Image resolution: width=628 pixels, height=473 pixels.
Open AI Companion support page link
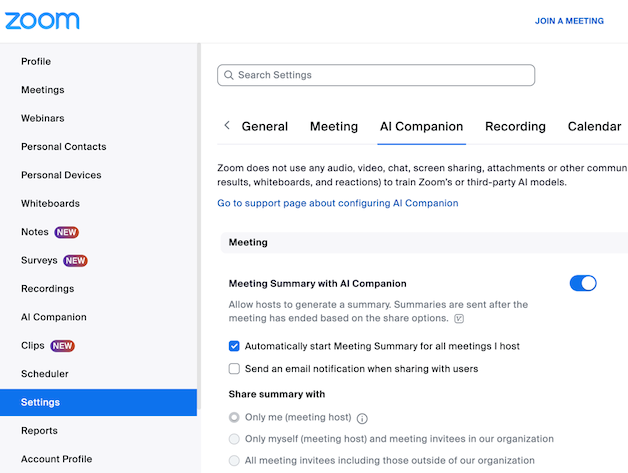point(338,203)
